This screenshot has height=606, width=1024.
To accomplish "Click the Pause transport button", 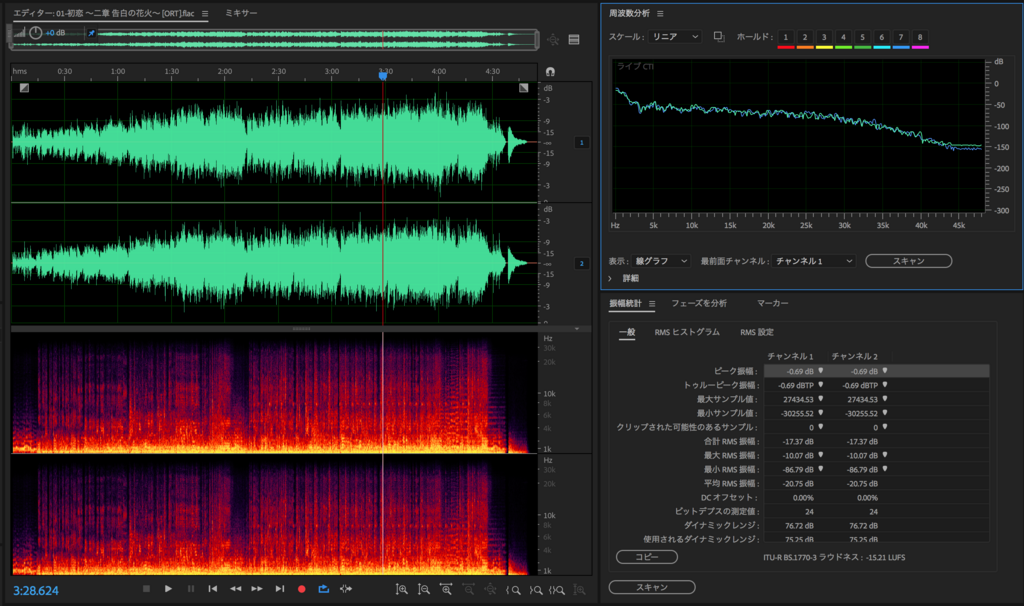I will point(191,589).
